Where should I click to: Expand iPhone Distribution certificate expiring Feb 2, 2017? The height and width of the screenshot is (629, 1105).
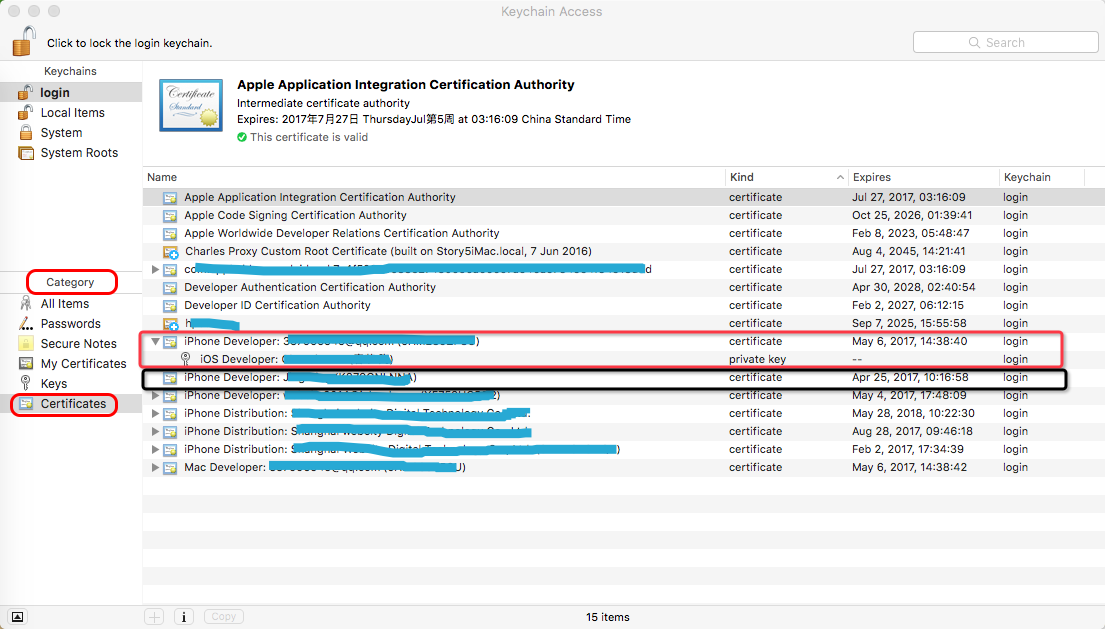pyautogui.click(x=155, y=449)
